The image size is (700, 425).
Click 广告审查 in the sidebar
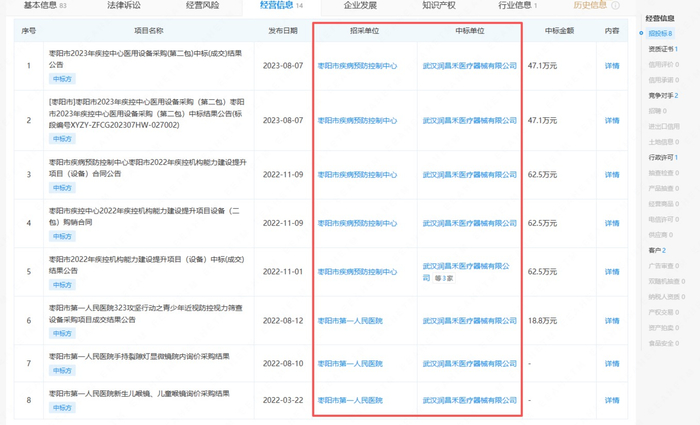pyautogui.click(x=664, y=266)
